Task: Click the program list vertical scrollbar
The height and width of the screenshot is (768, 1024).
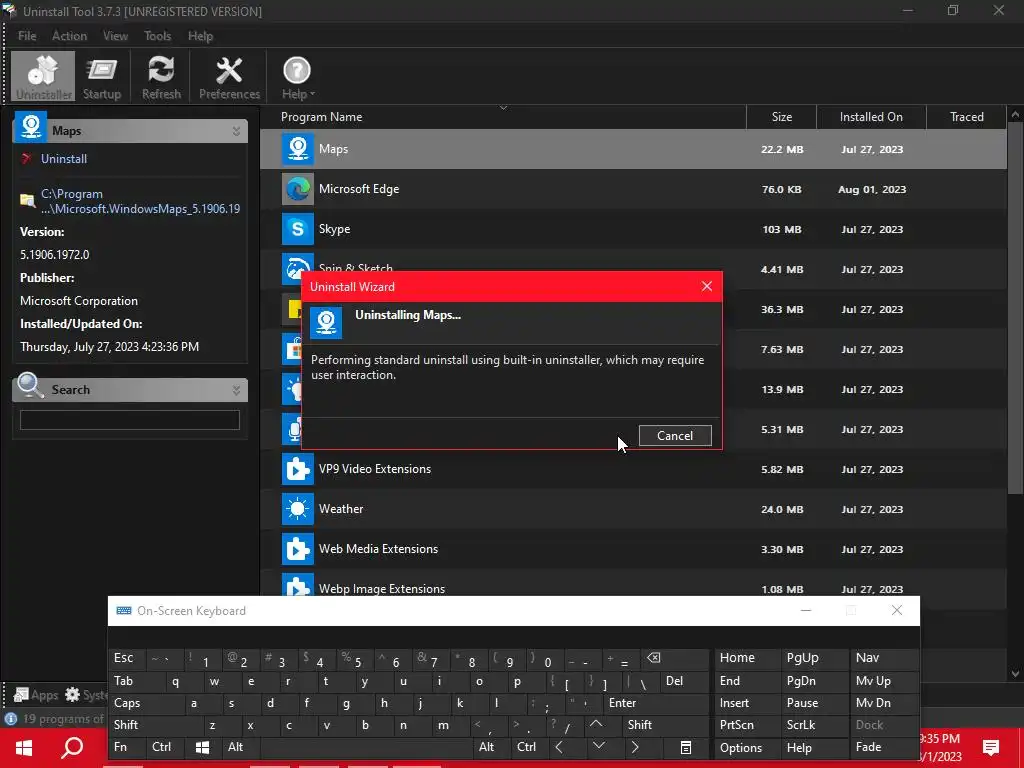Action: pos(1015,307)
